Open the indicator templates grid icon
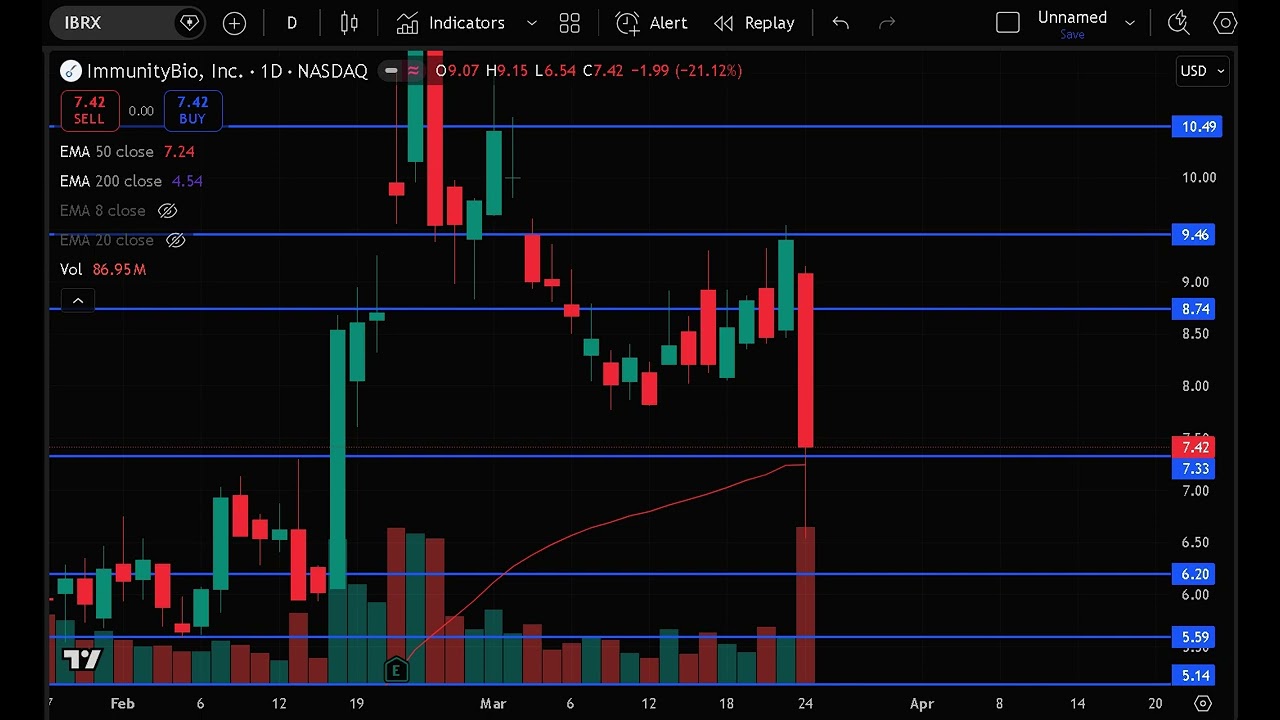This screenshot has height=720, width=1280. pyautogui.click(x=570, y=23)
